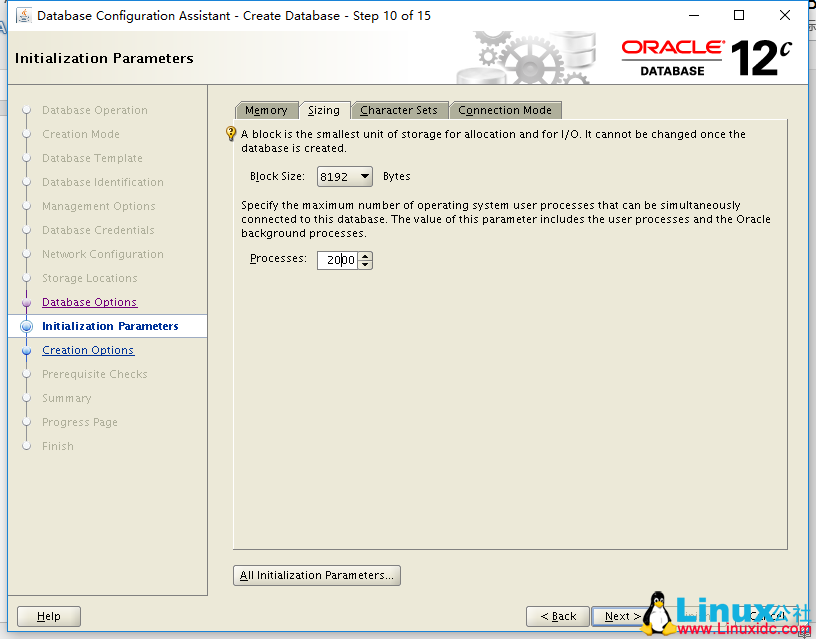Screen dimensions: 816x639
Task: Switch to the Memory tab
Action: 266,110
